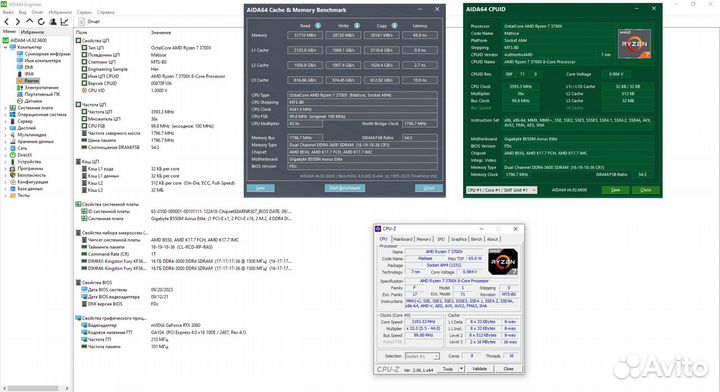Open the user icon in the AIDA64 toolbar
Viewport: 720px width, 392px height.
[x=53, y=22]
